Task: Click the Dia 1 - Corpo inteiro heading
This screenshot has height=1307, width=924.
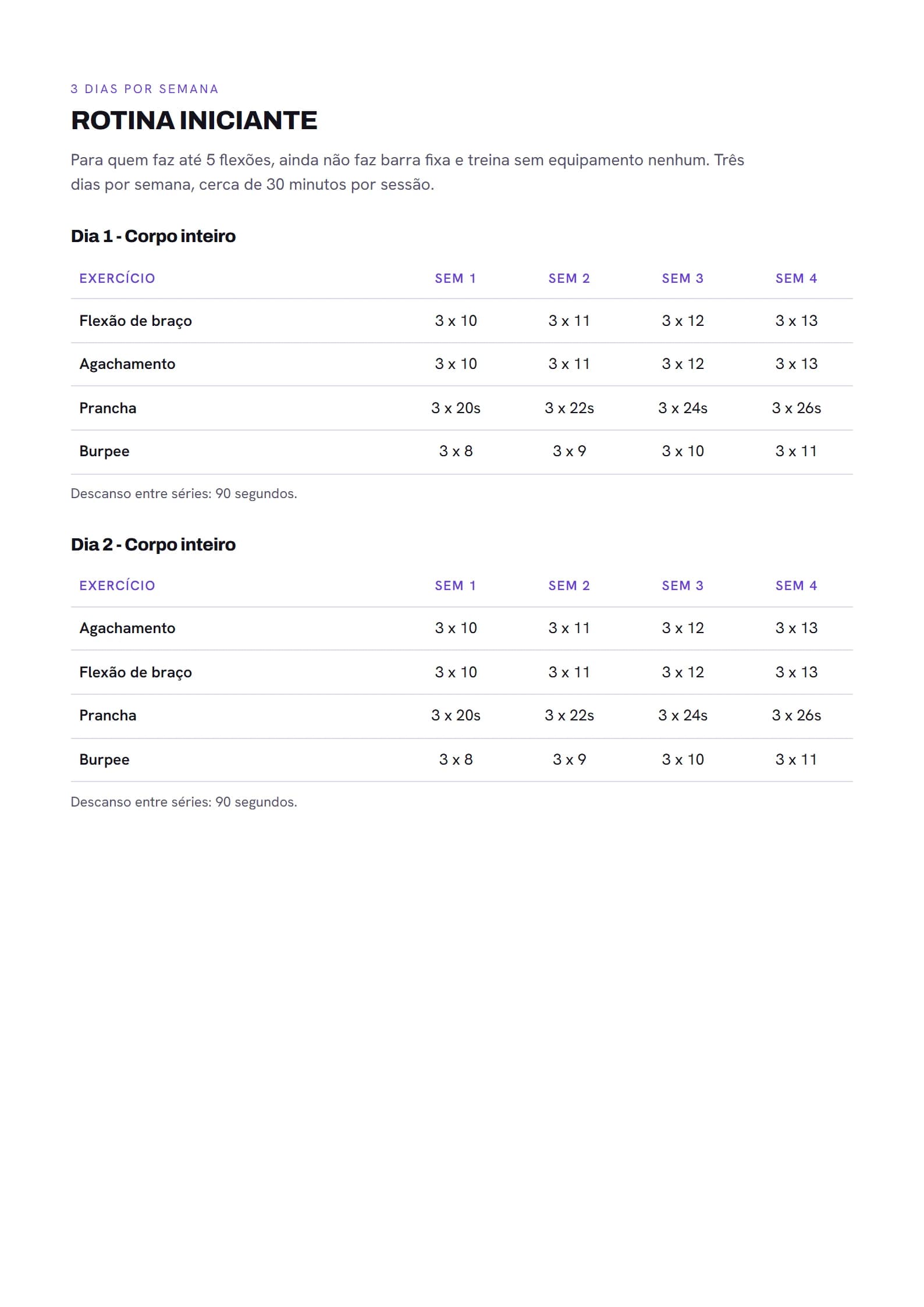Action: pos(153,236)
